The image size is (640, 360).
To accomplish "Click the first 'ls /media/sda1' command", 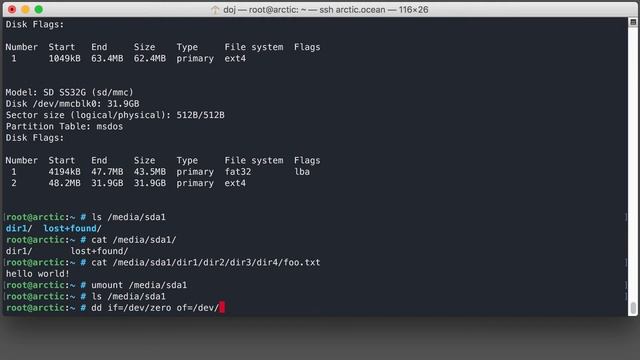I will tap(129, 217).
